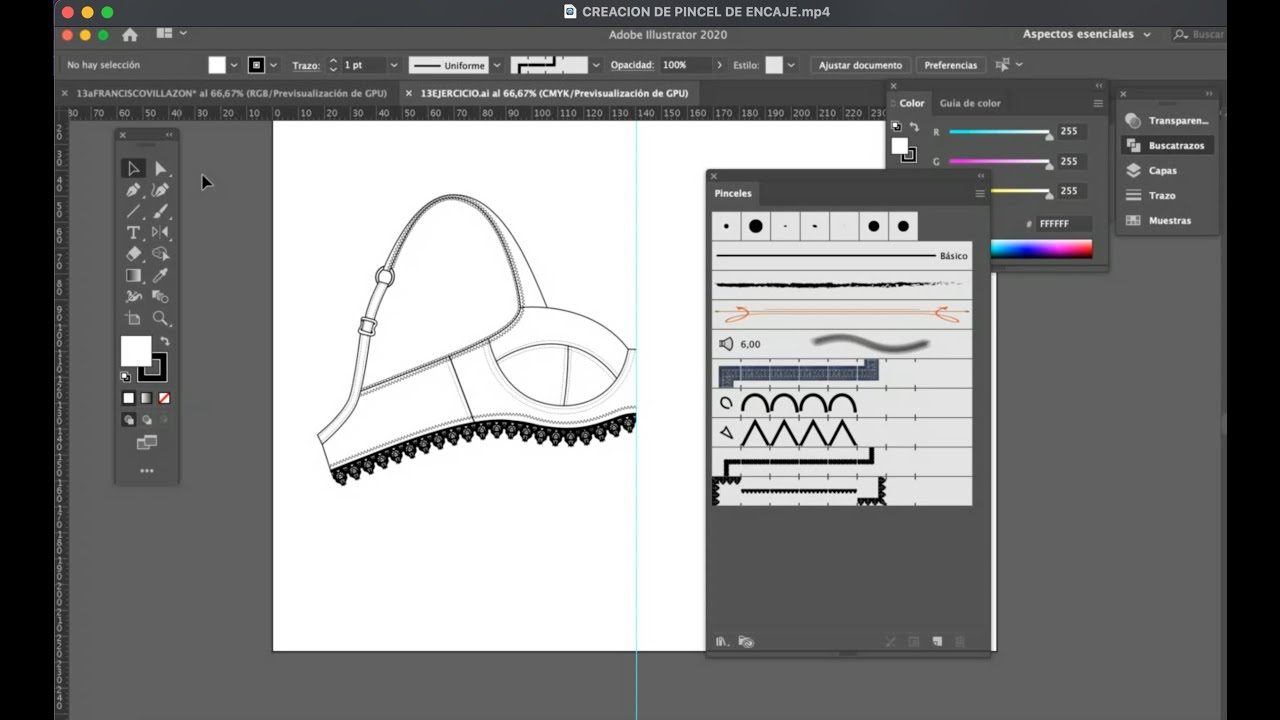Select the Artboard tool

point(133,318)
